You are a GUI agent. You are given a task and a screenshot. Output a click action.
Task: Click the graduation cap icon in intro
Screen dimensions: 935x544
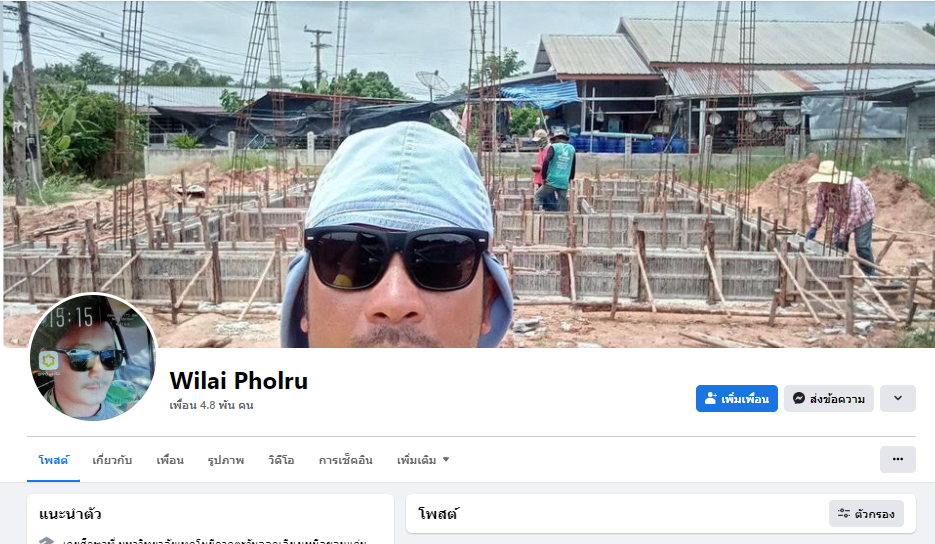coord(47,540)
